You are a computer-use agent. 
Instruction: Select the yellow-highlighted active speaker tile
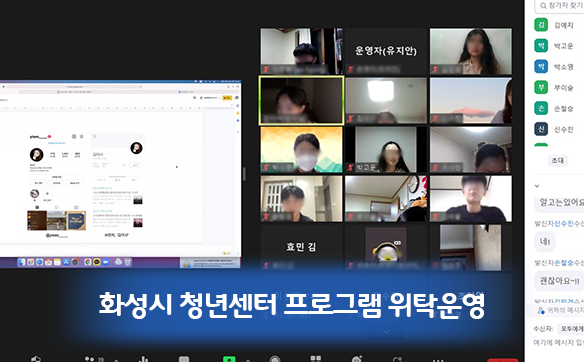click(x=301, y=101)
